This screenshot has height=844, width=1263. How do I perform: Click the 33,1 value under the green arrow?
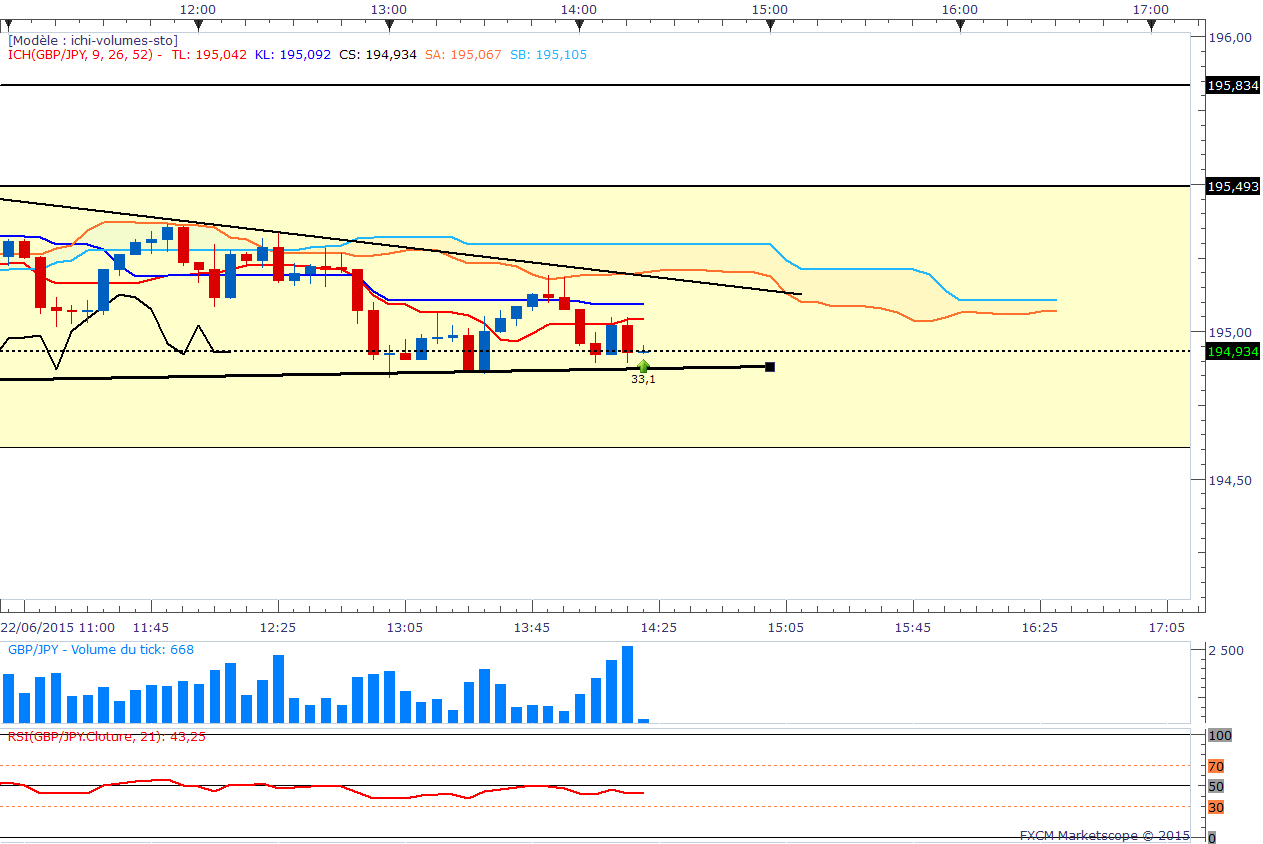643,380
